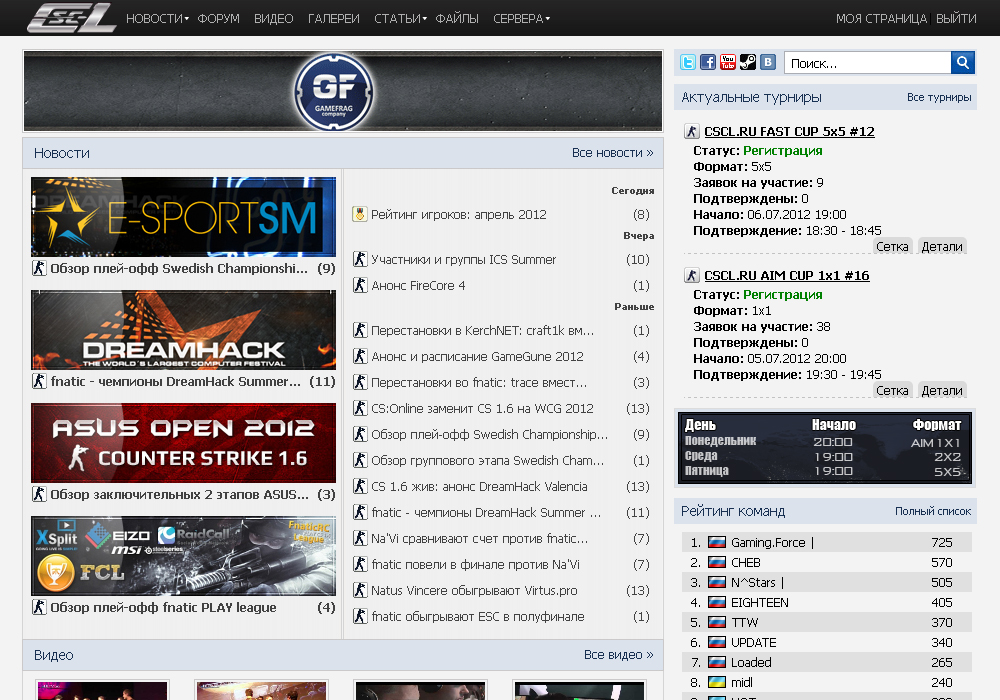Open the ВИДЕО menu item
Viewport: 1000px width, 700px height.
pos(274,18)
